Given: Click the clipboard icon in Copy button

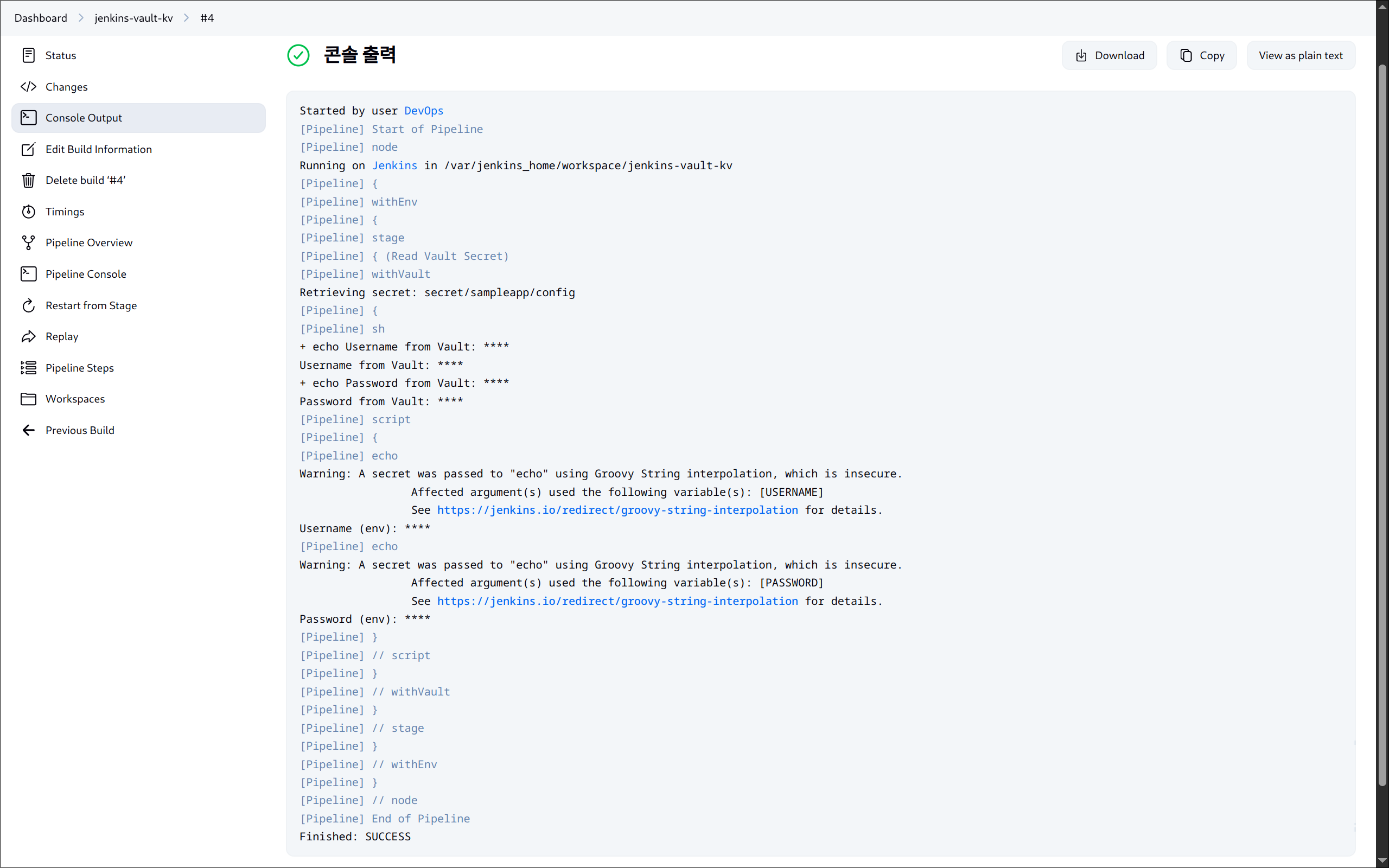Looking at the screenshot, I should pos(1186,56).
